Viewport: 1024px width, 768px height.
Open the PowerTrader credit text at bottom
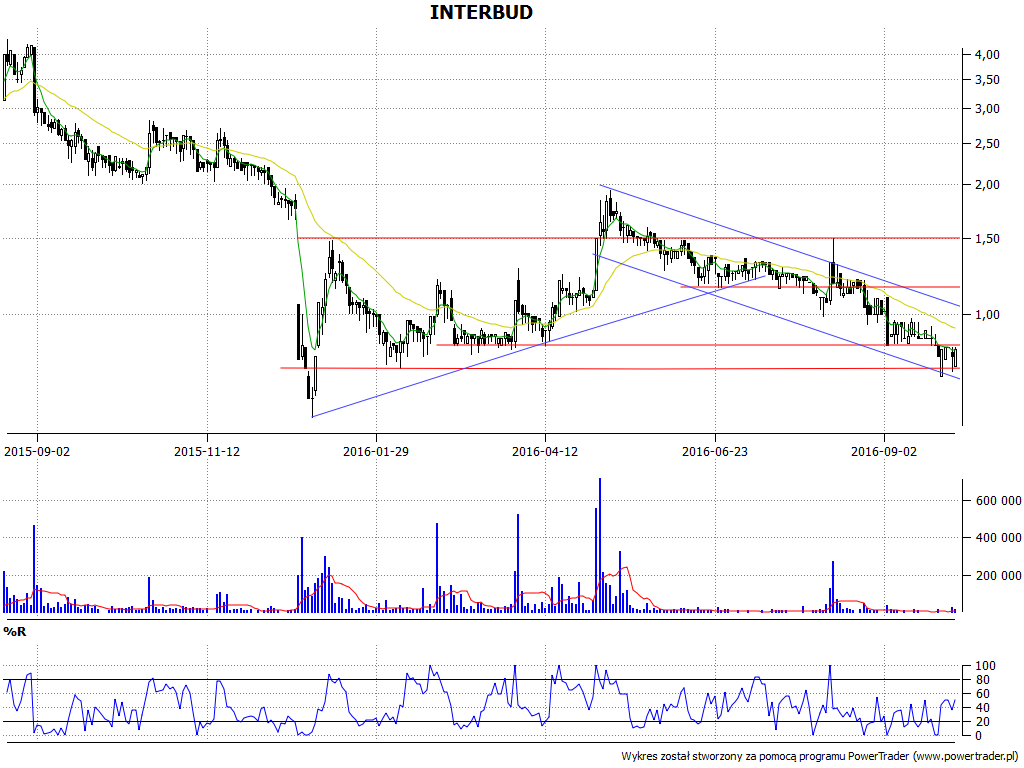(820, 756)
